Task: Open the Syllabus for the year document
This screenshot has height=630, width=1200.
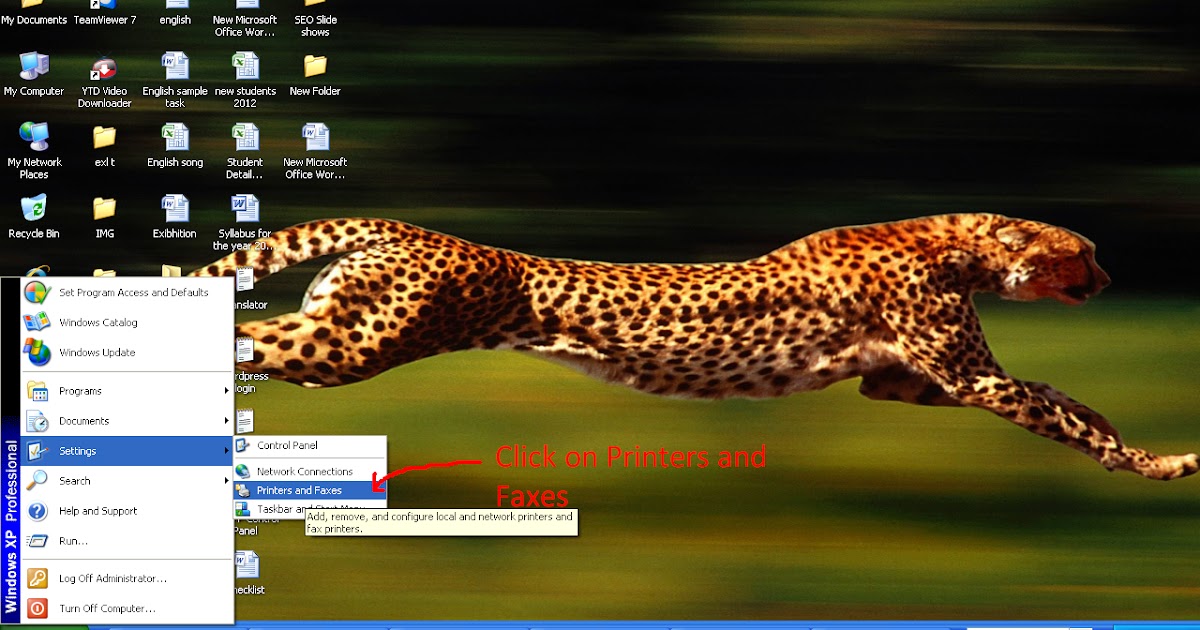Action: pos(245,213)
